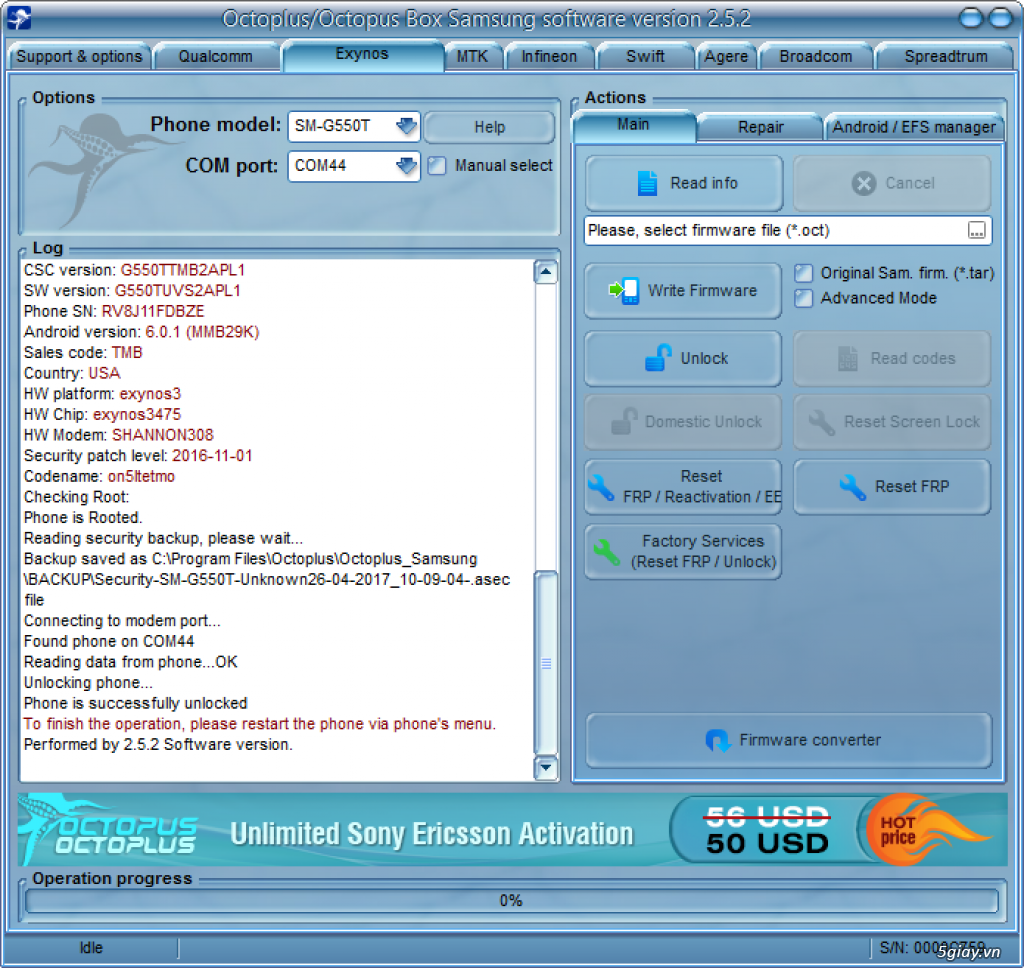1024x968 pixels.
Task: Click the wrench icon on Reset FRP/Reactivation
Action: [x=601, y=487]
